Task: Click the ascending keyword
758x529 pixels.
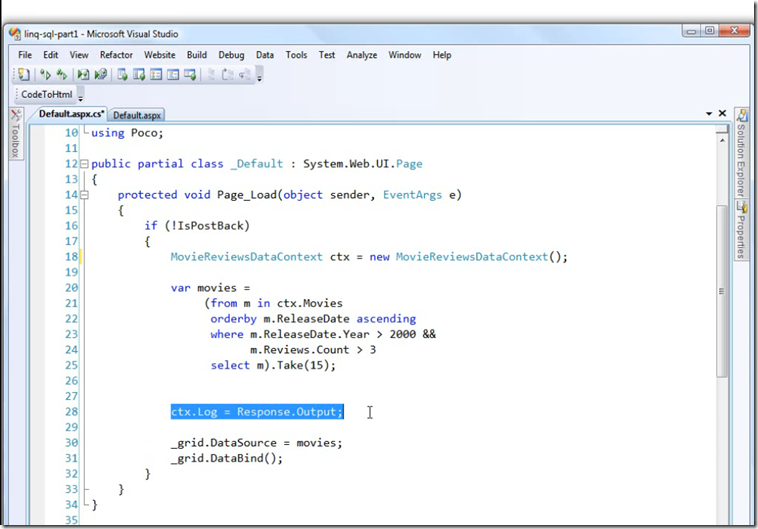Action: coord(386,319)
